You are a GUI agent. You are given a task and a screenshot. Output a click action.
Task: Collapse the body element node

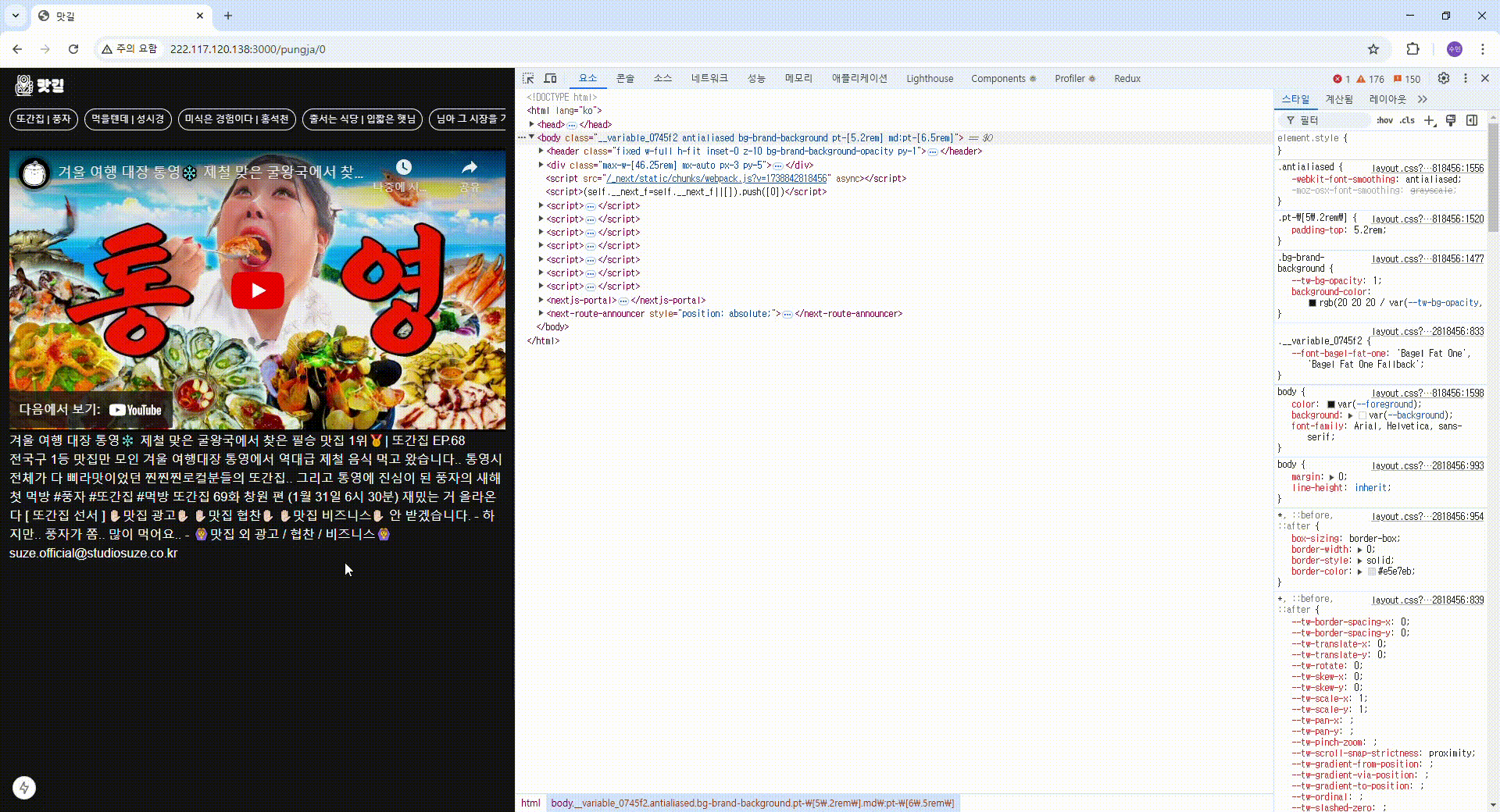coord(532,137)
